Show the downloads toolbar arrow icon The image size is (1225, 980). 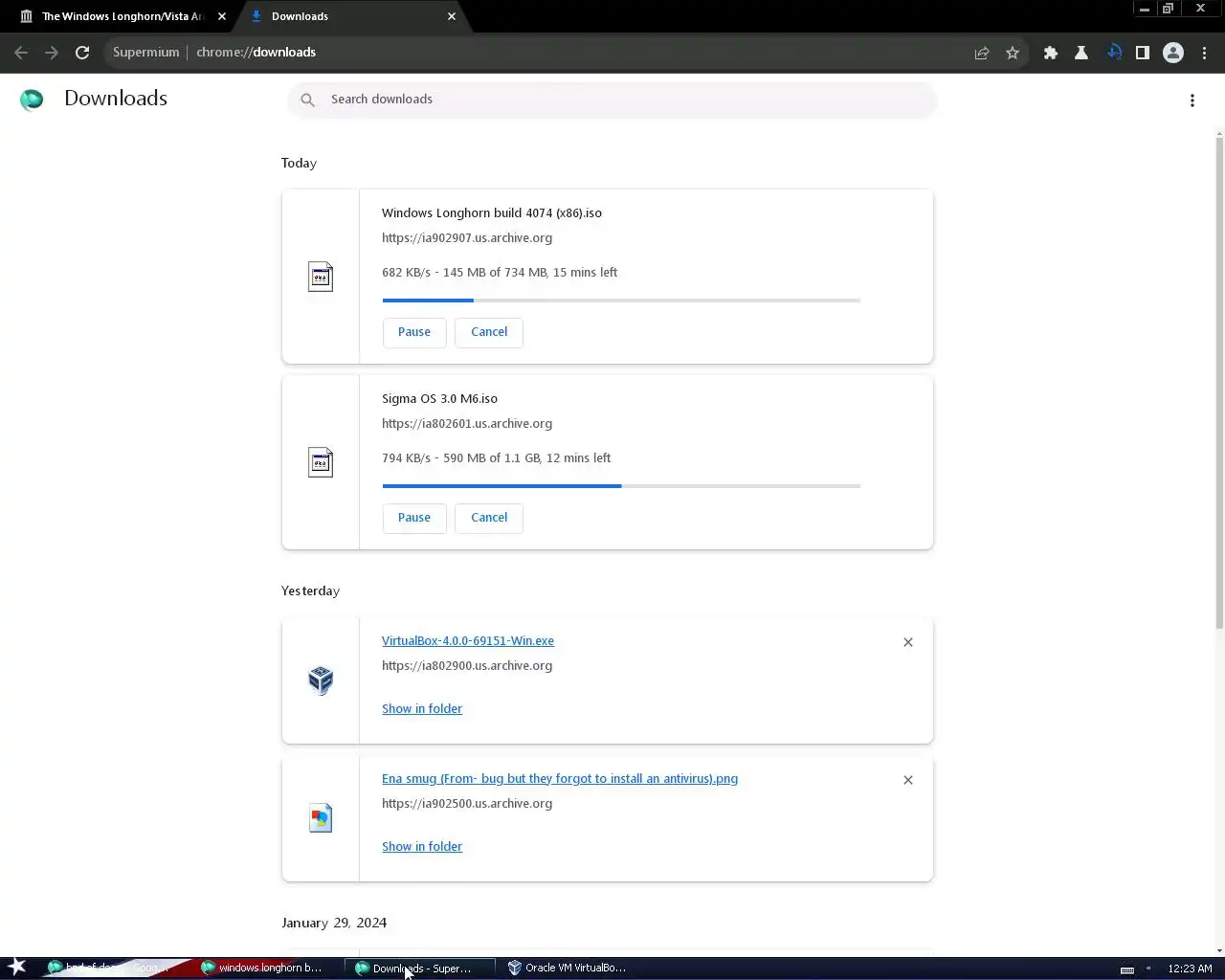pos(1114,53)
